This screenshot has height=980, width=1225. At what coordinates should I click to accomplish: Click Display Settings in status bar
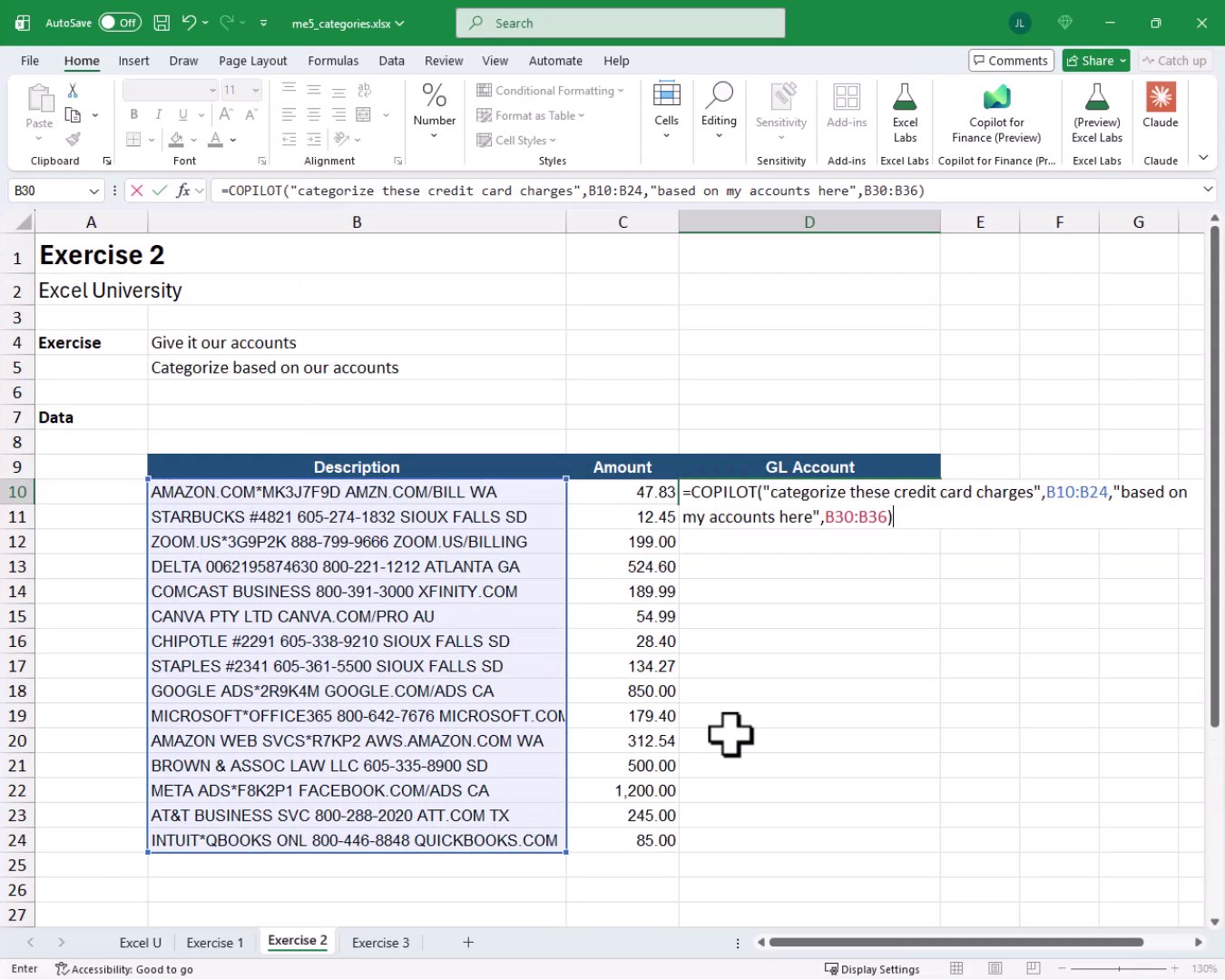click(x=872, y=969)
